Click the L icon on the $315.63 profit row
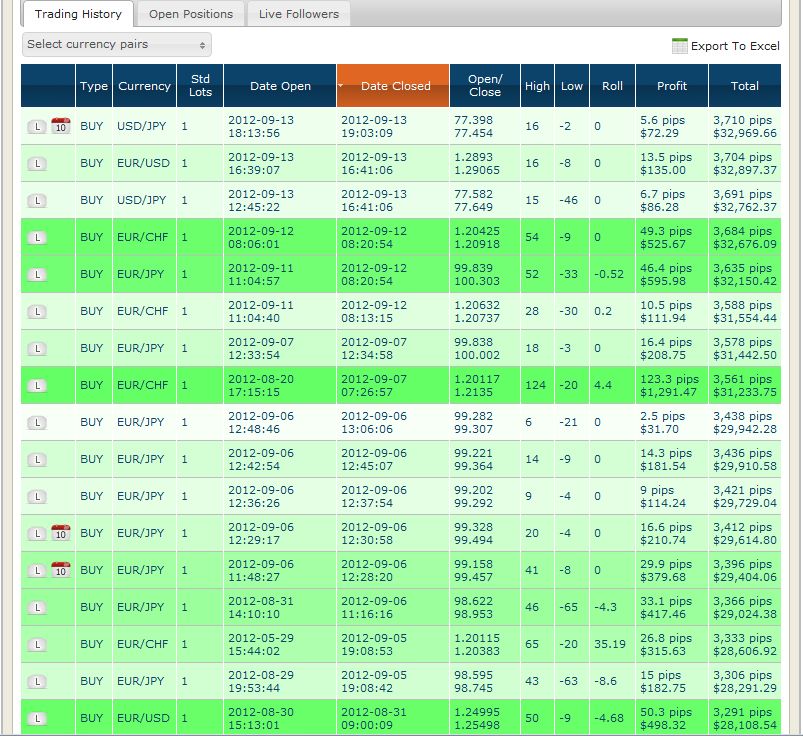 (x=37, y=644)
